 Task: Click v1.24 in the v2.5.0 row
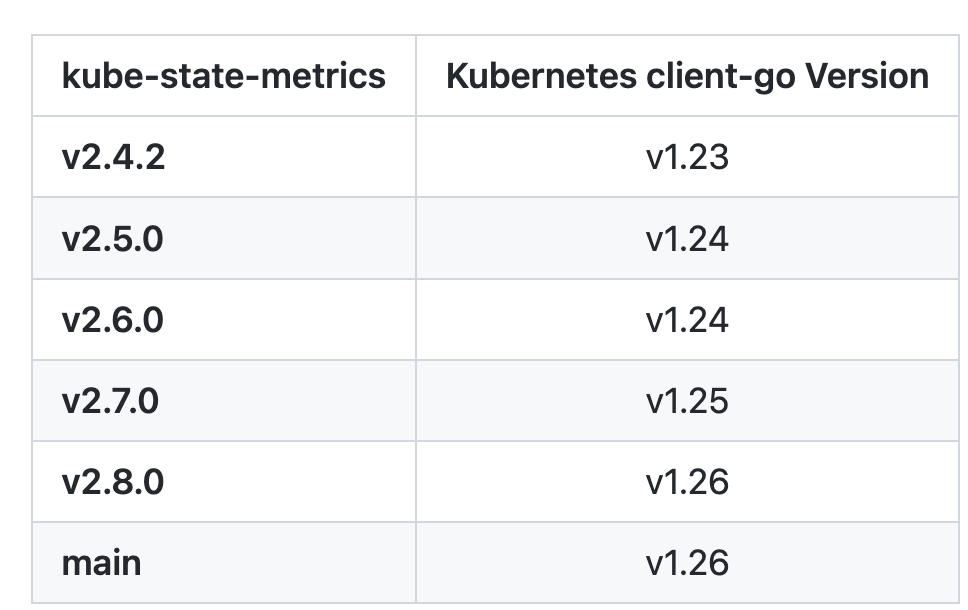(687, 239)
